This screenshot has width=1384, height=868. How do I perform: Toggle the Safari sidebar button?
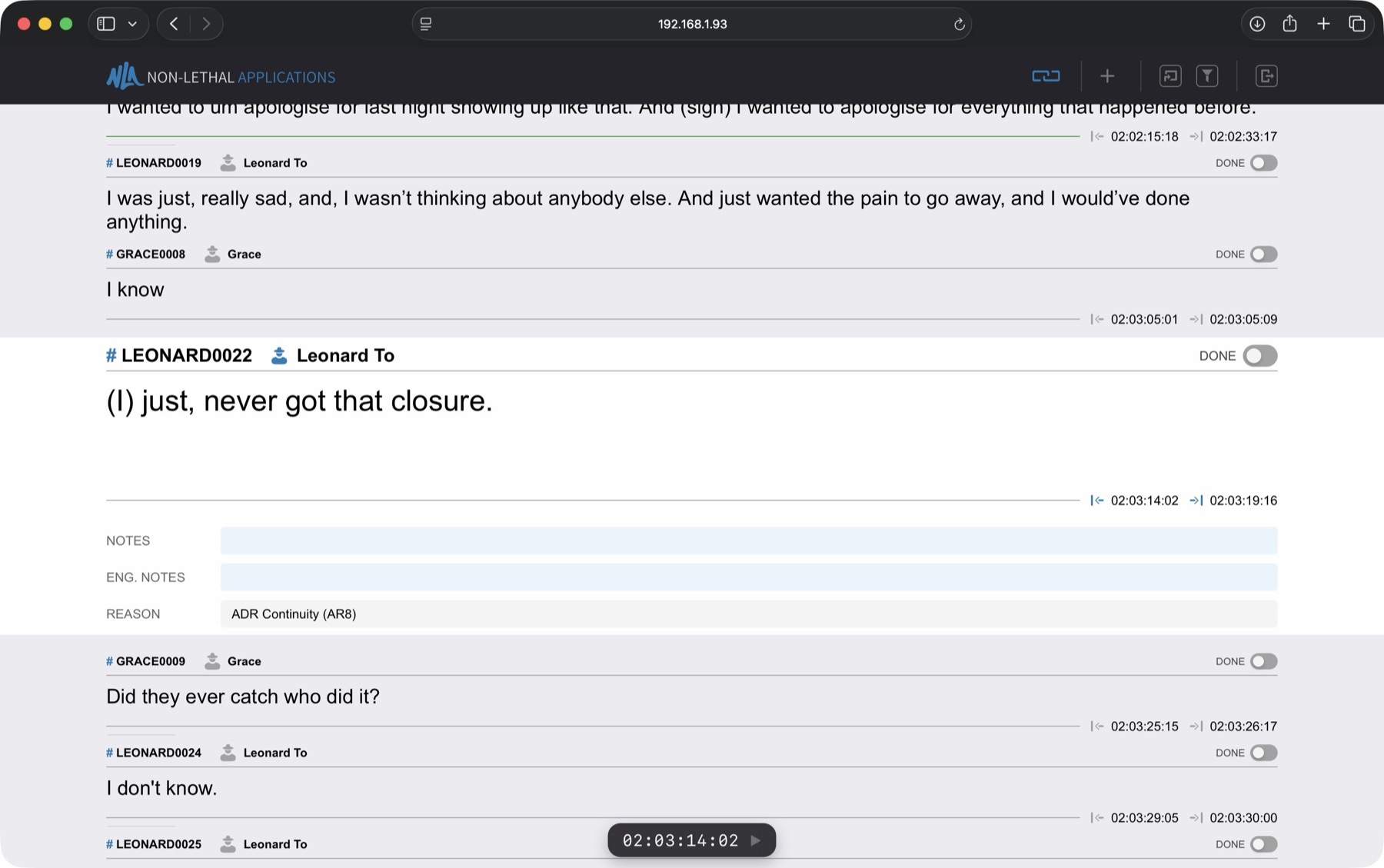pyautogui.click(x=106, y=24)
